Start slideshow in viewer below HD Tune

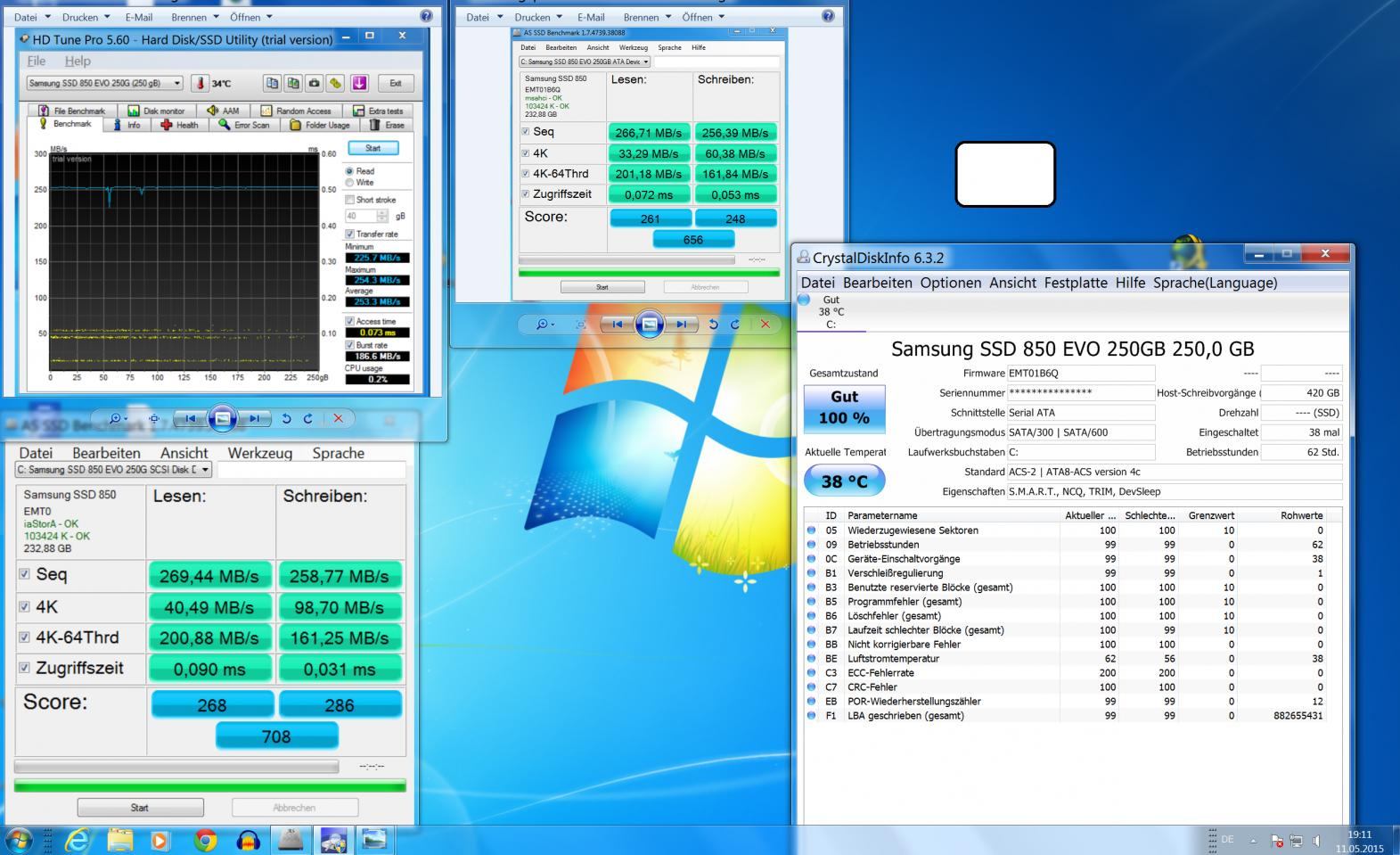[223, 418]
